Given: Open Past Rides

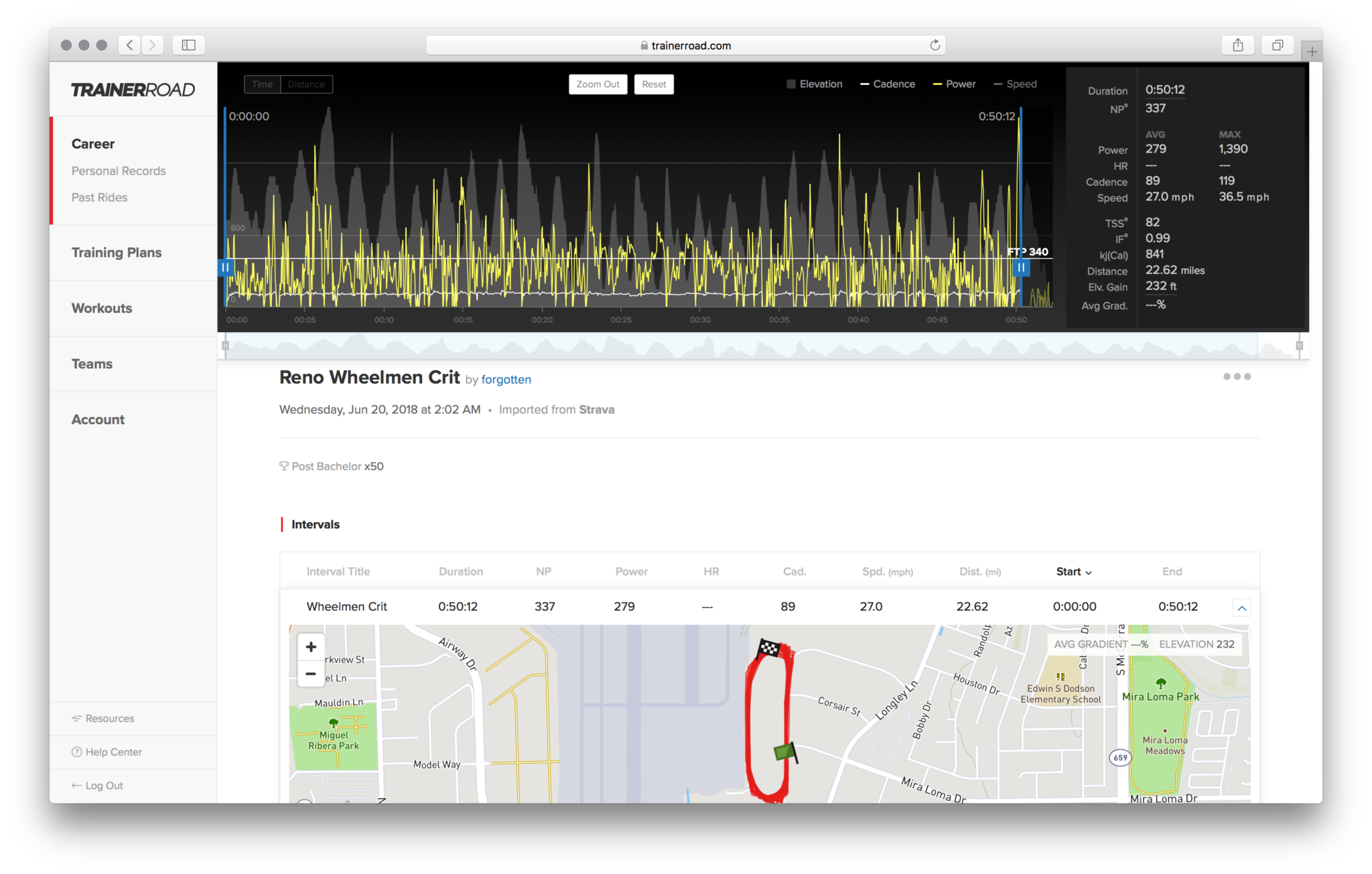Looking at the screenshot, I should (99, 197).
